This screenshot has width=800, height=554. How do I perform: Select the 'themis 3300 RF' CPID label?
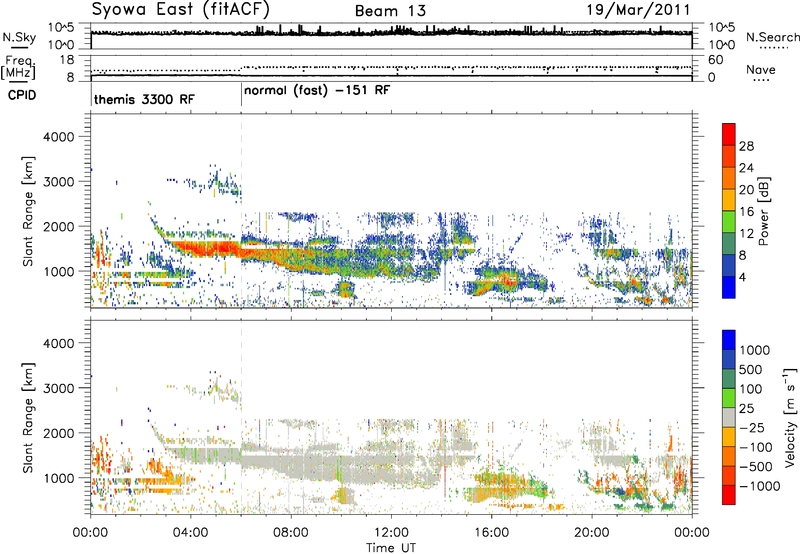(x=144, y=99)
